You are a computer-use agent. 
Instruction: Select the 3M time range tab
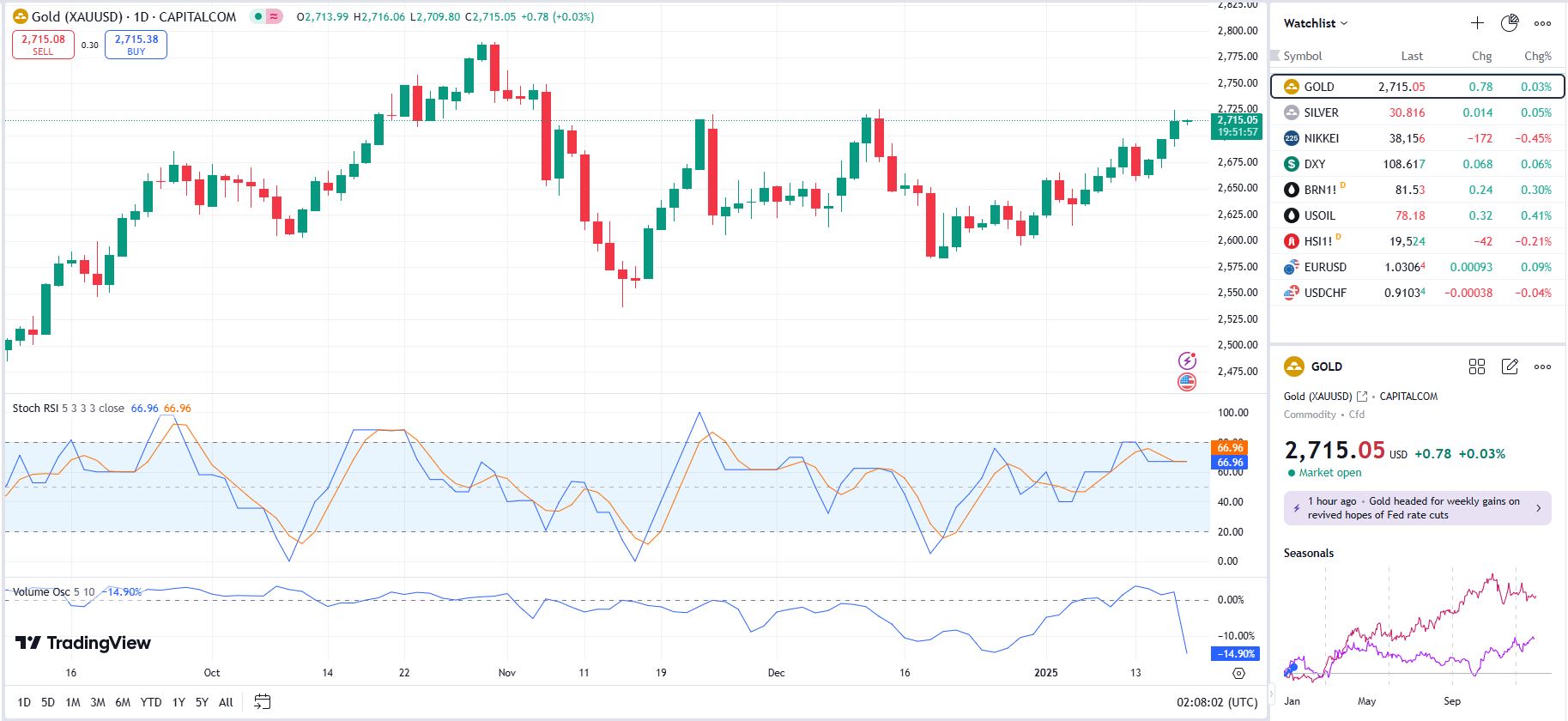(98, 702)
